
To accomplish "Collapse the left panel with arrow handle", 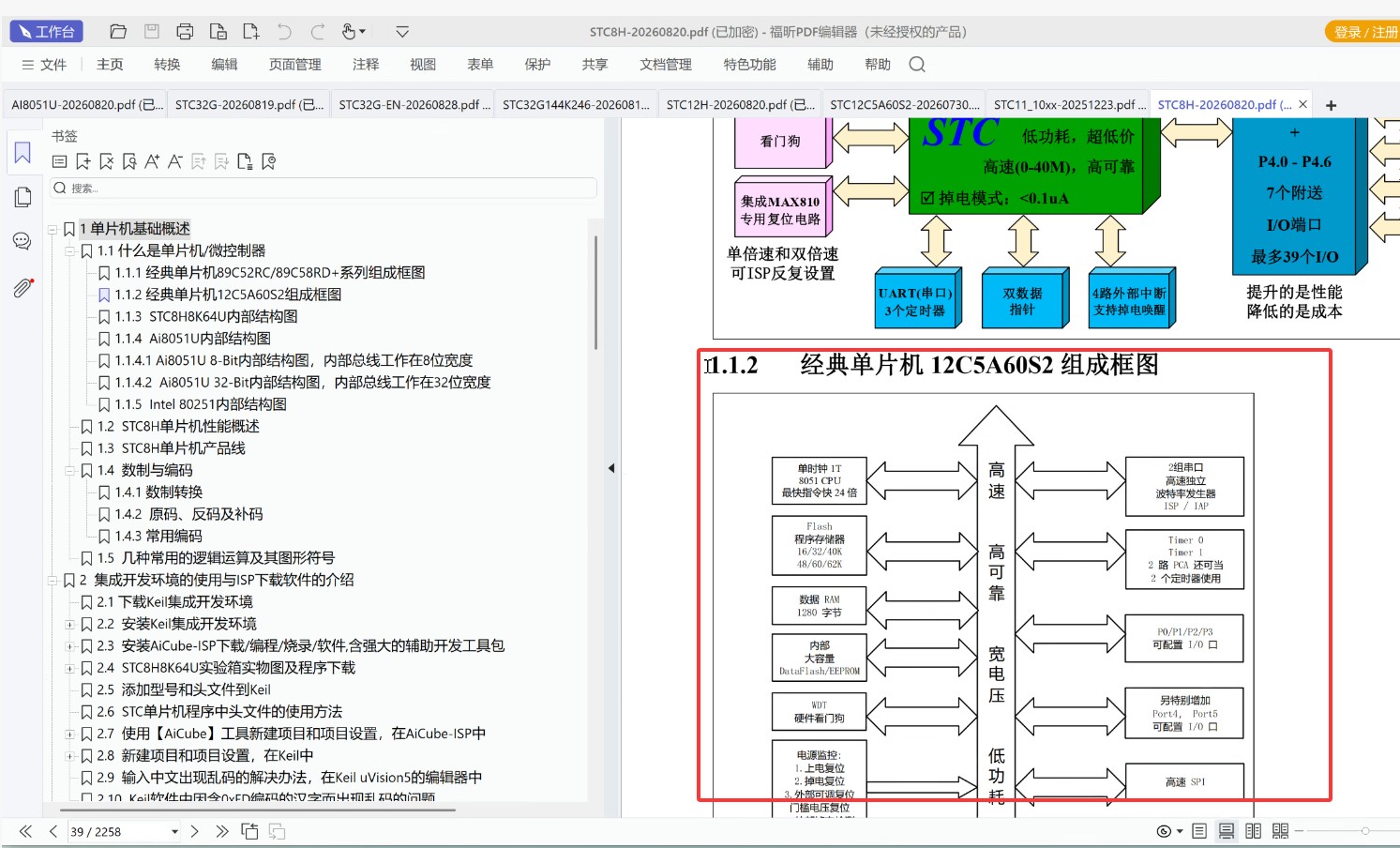I will [611, 468].
